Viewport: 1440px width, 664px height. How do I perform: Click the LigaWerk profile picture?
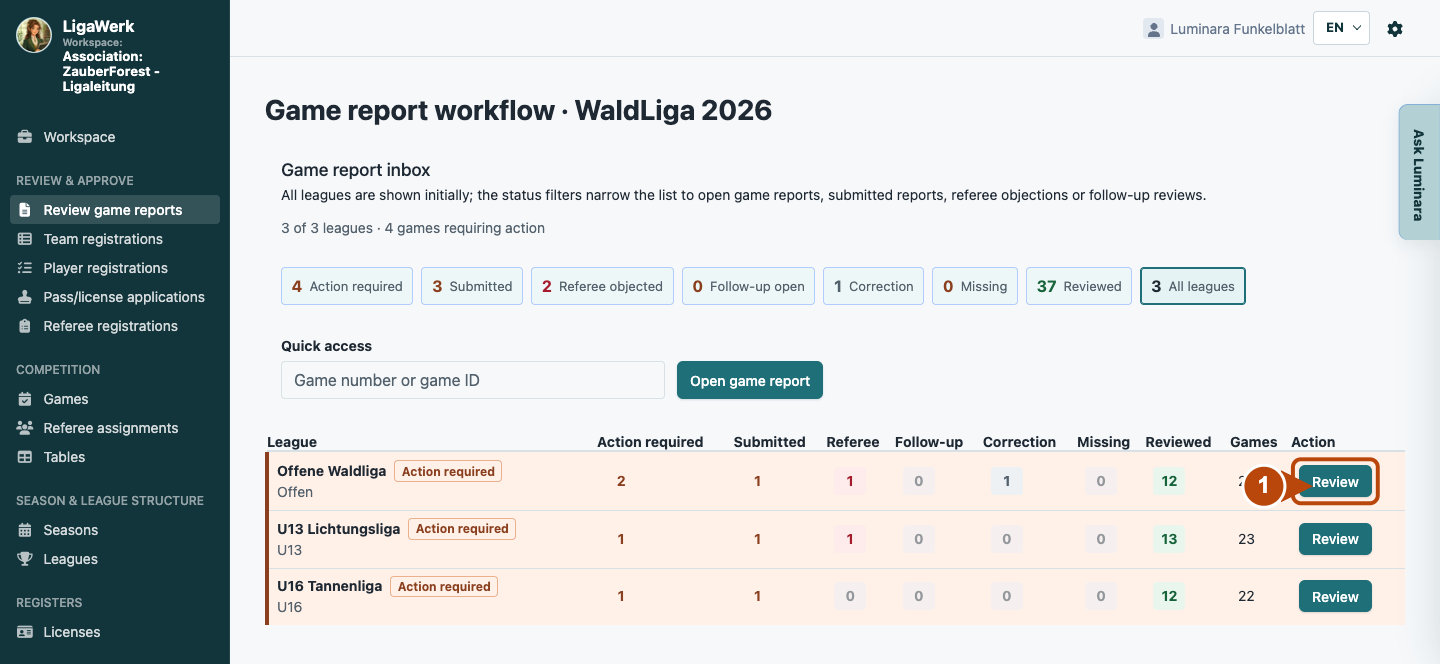[x=34, y=35]
